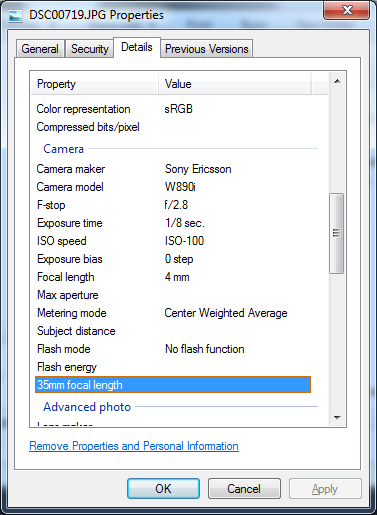Click the Value column header
This screenshot has width=377, height=515.
coord(235,84)
